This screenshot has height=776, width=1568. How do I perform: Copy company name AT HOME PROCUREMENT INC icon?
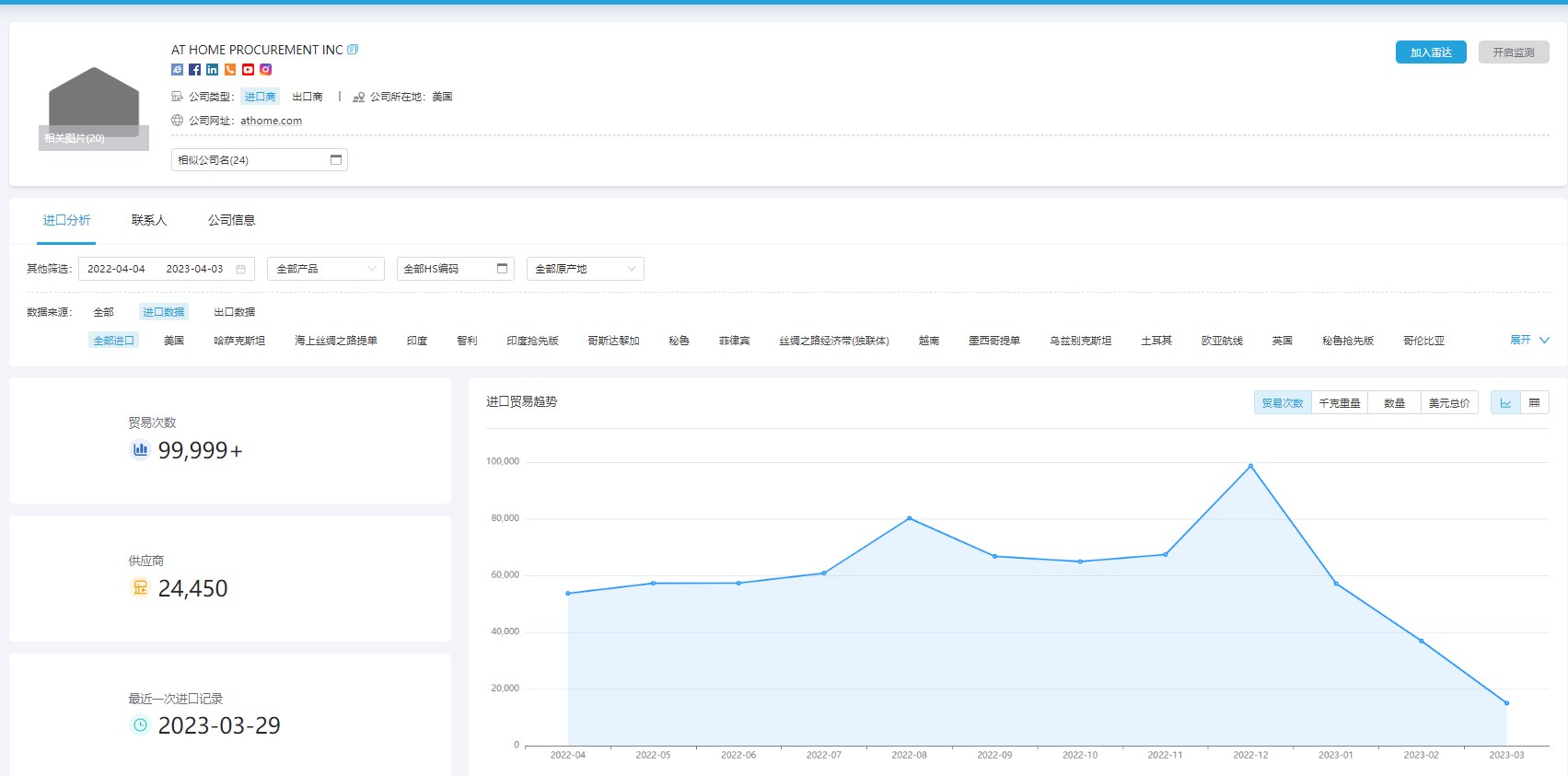pyautogui.click(x=353, y=50)
